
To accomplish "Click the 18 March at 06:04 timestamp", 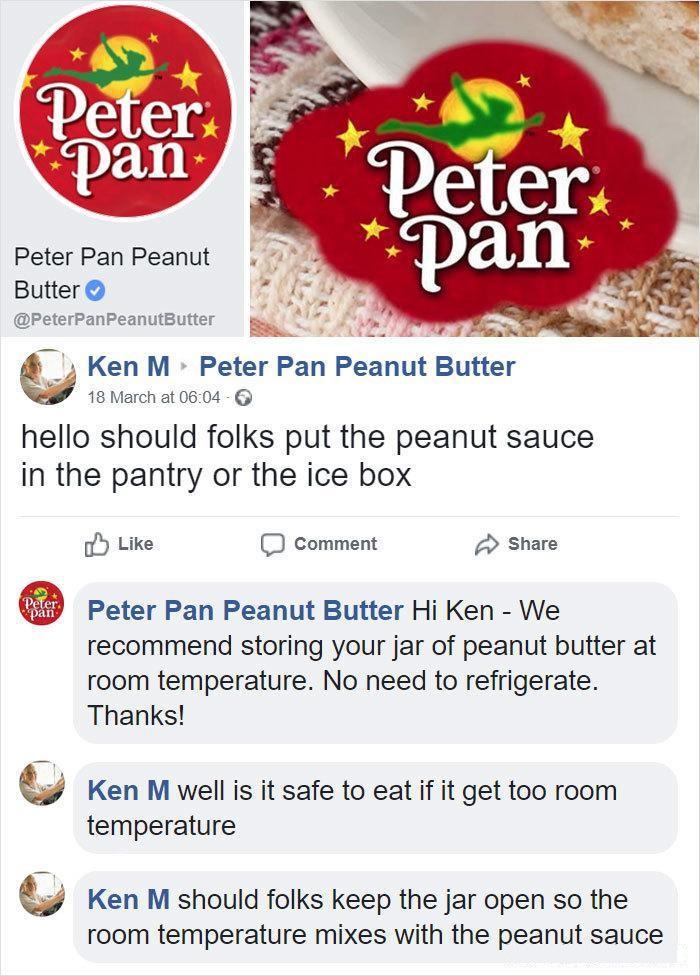I will (154, 397).
